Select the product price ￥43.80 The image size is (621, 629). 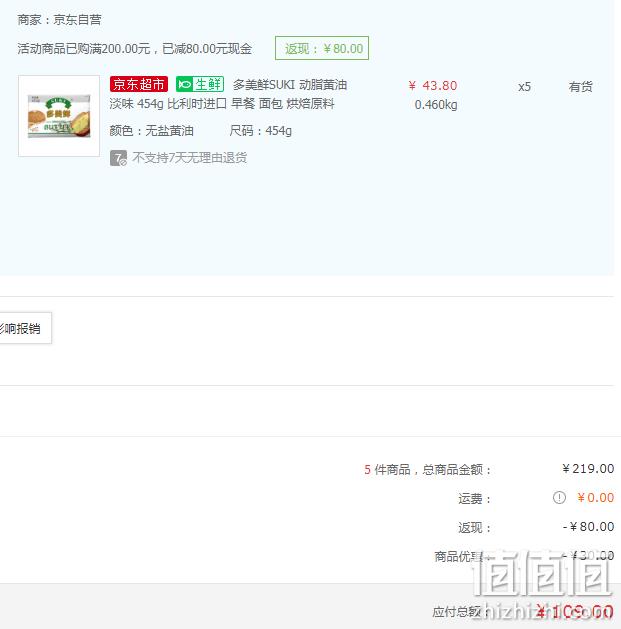432,85
